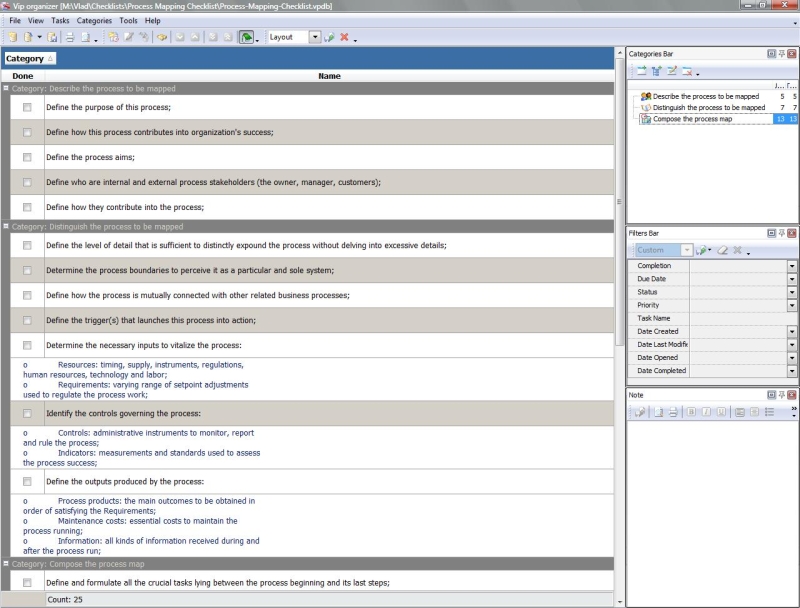
Task: Click the red X delete layout icon
Action: coord(344,37)
